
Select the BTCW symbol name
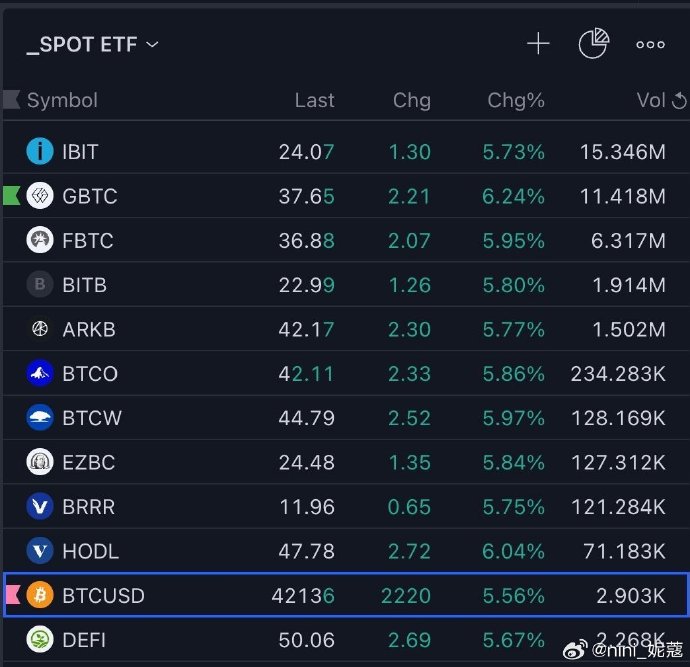click(92, 418)
